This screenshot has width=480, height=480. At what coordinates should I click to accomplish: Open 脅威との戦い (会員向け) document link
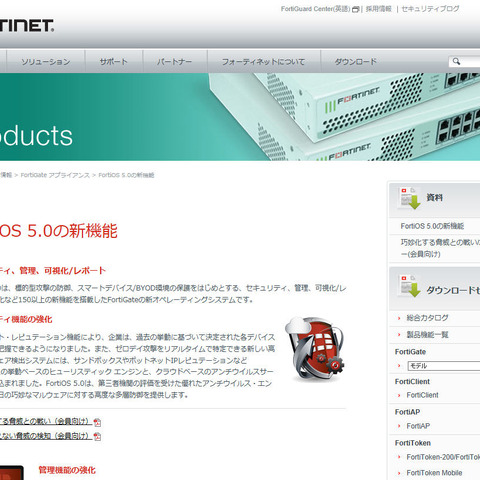[46, 422]
